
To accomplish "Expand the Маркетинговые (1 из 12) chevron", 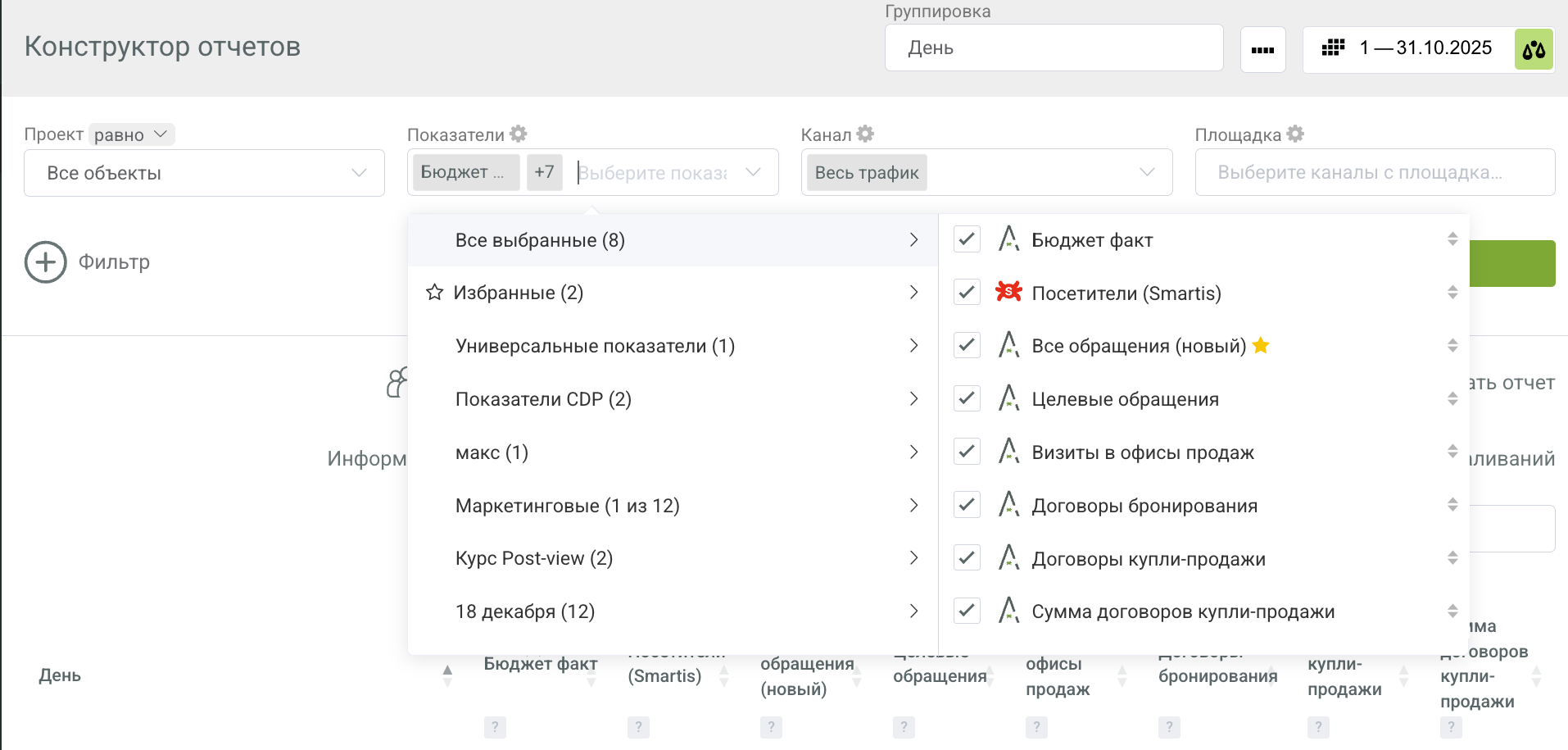I will [x=913, y=505].
